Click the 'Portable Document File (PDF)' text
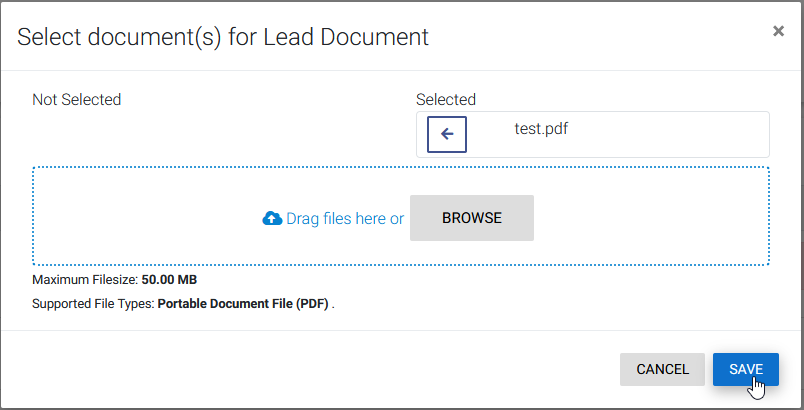This screenshot has width=804, height=410. (243, 304)
